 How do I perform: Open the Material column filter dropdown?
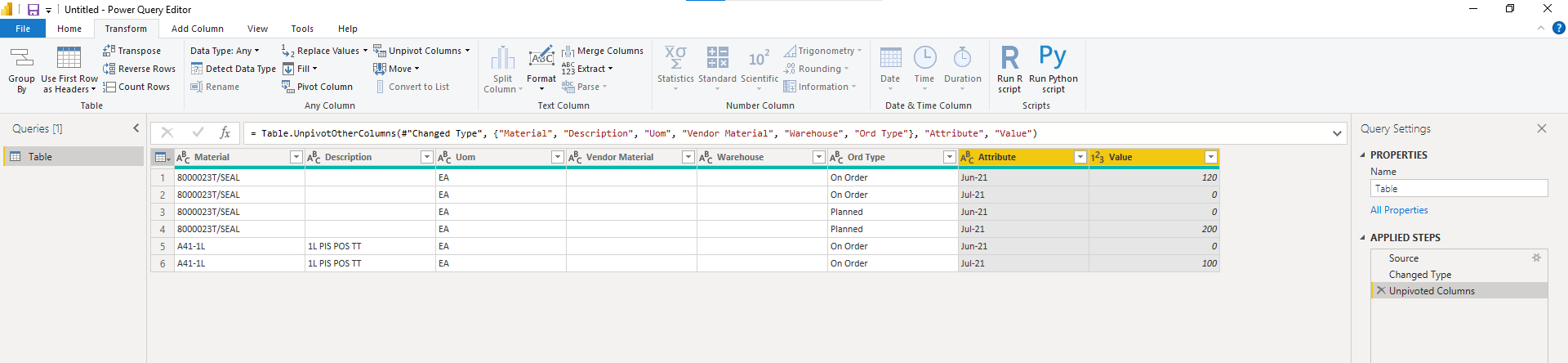(296, 157)
